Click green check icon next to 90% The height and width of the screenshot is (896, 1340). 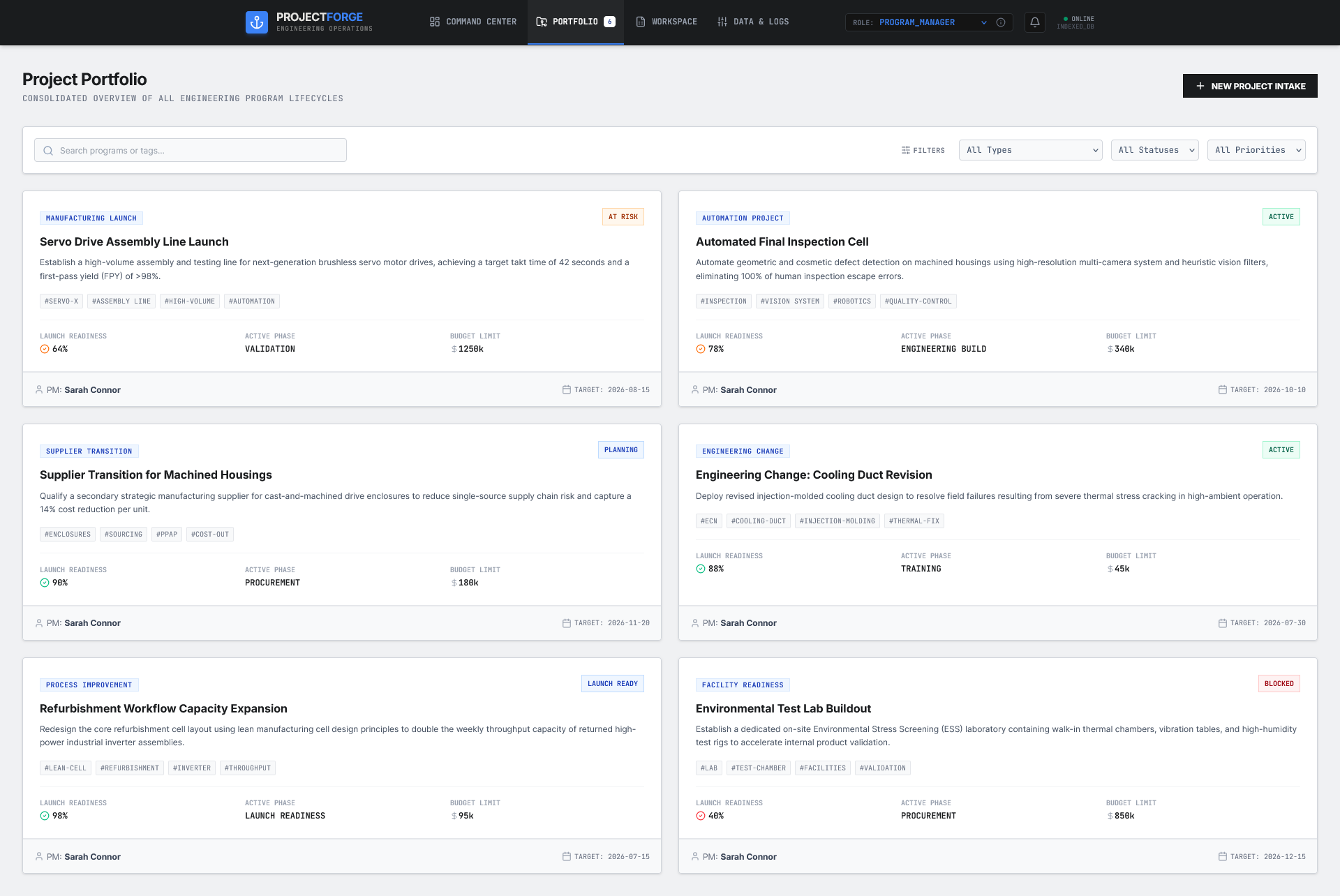coord(45,583)
